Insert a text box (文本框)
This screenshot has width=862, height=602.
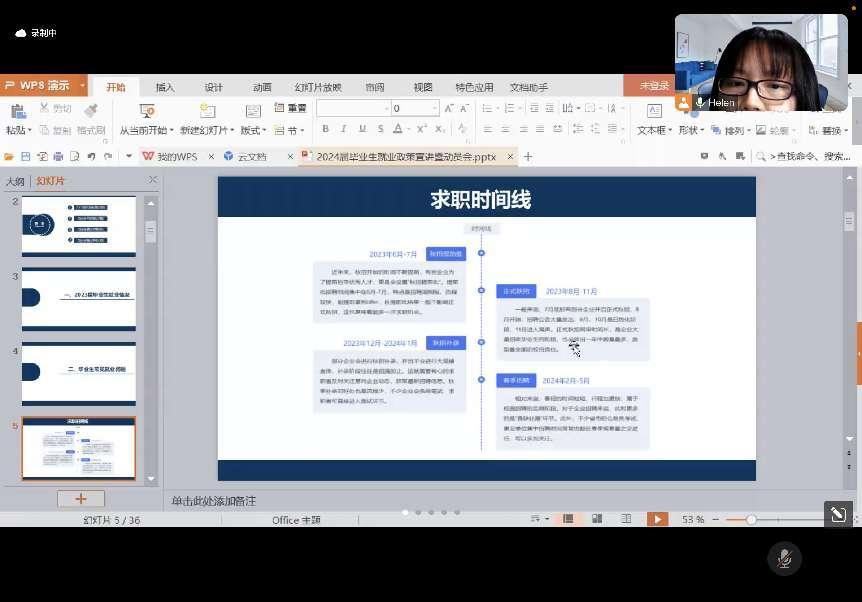coord(652,112)
